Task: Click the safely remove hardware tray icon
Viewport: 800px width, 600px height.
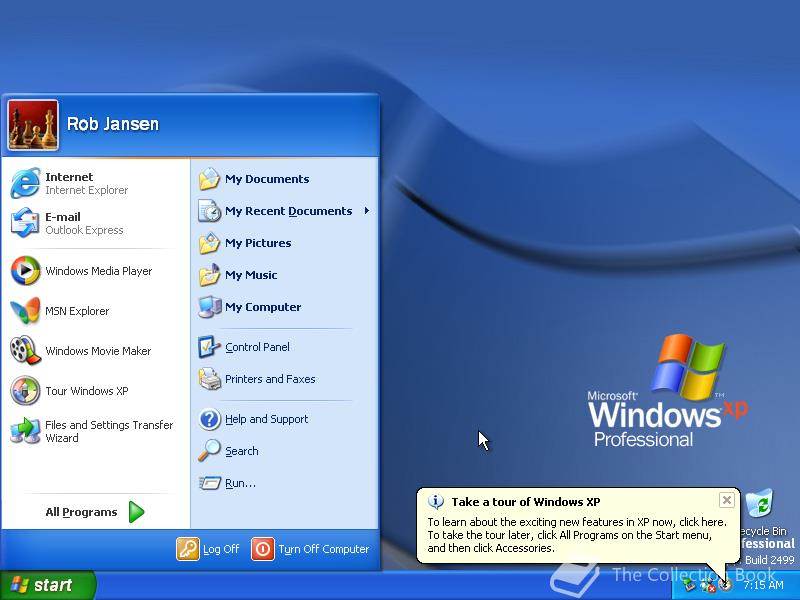Action: pyautogui.click(x=689, y=585)
